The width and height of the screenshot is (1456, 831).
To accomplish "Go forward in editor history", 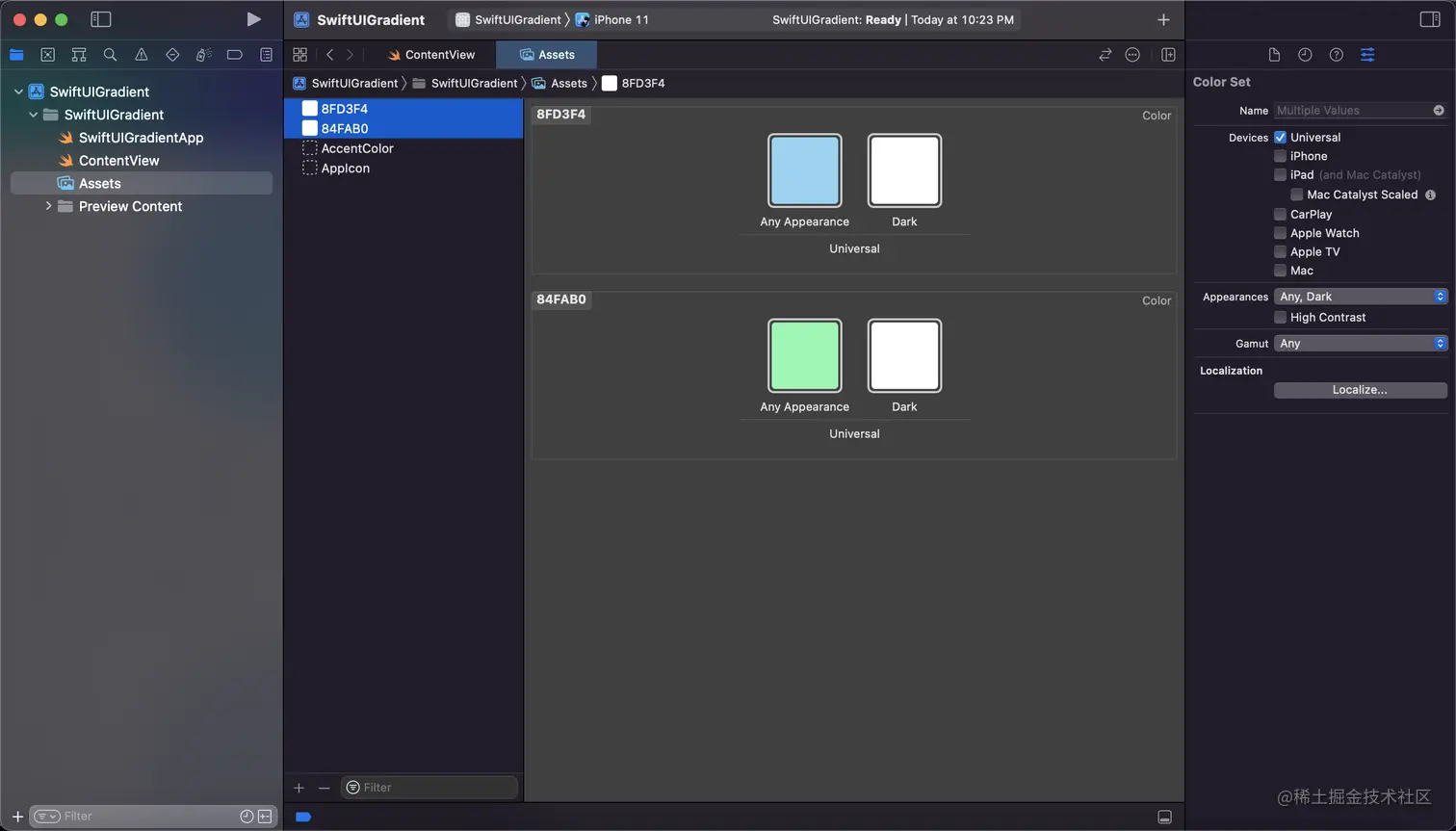I will coord(350,55).
